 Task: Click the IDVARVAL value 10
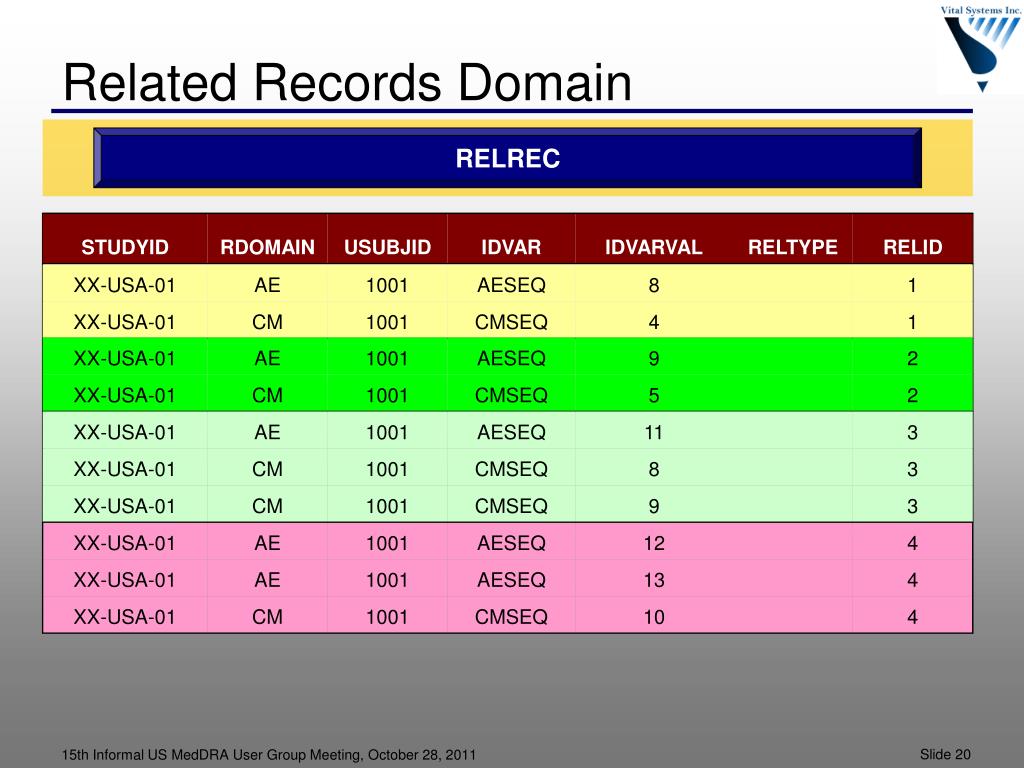654,617
